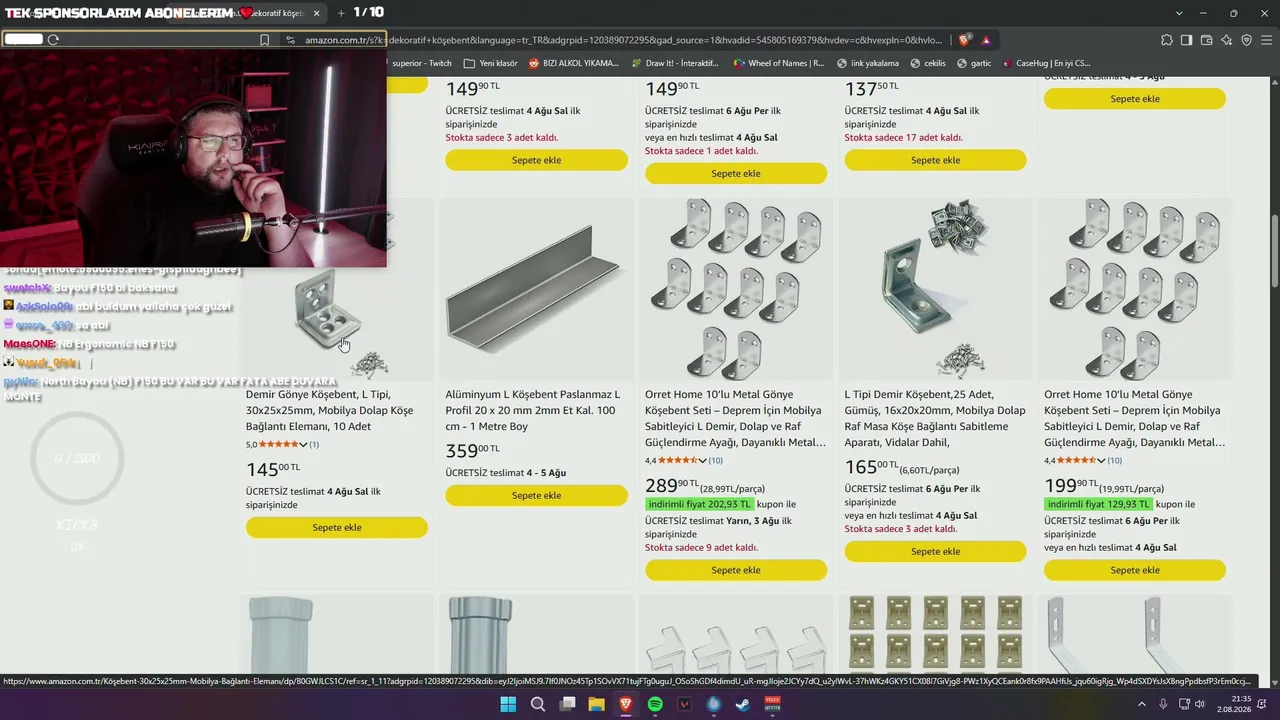Open the browser extensions puzzle icon
Viewport: 1280px width, 720px height.
pos(1167,40)
